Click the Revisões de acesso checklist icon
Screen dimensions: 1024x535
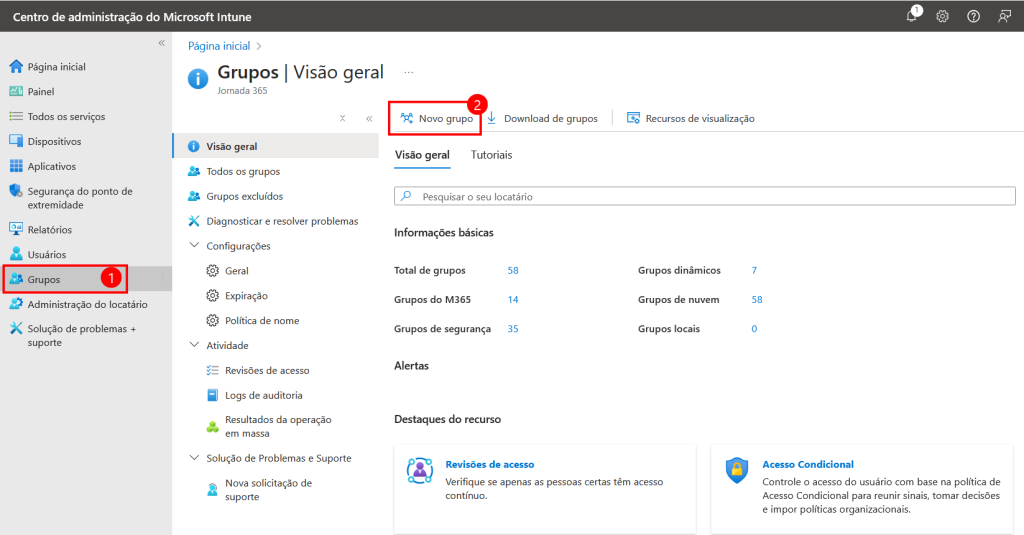click(x=212, y=370)
